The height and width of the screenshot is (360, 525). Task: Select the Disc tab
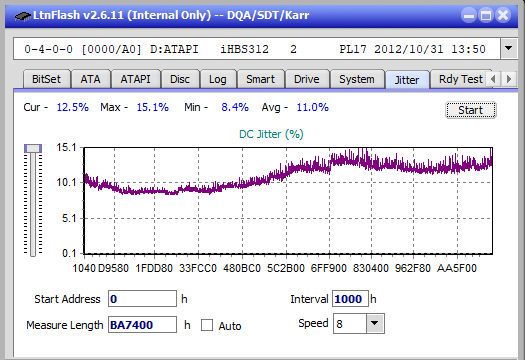coord(180,79)
